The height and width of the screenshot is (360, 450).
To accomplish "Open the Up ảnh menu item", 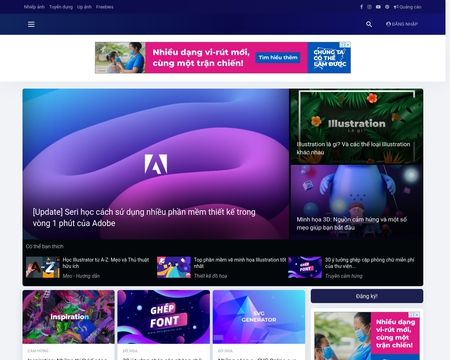I will pyautogui.click(x=84, y=7).
